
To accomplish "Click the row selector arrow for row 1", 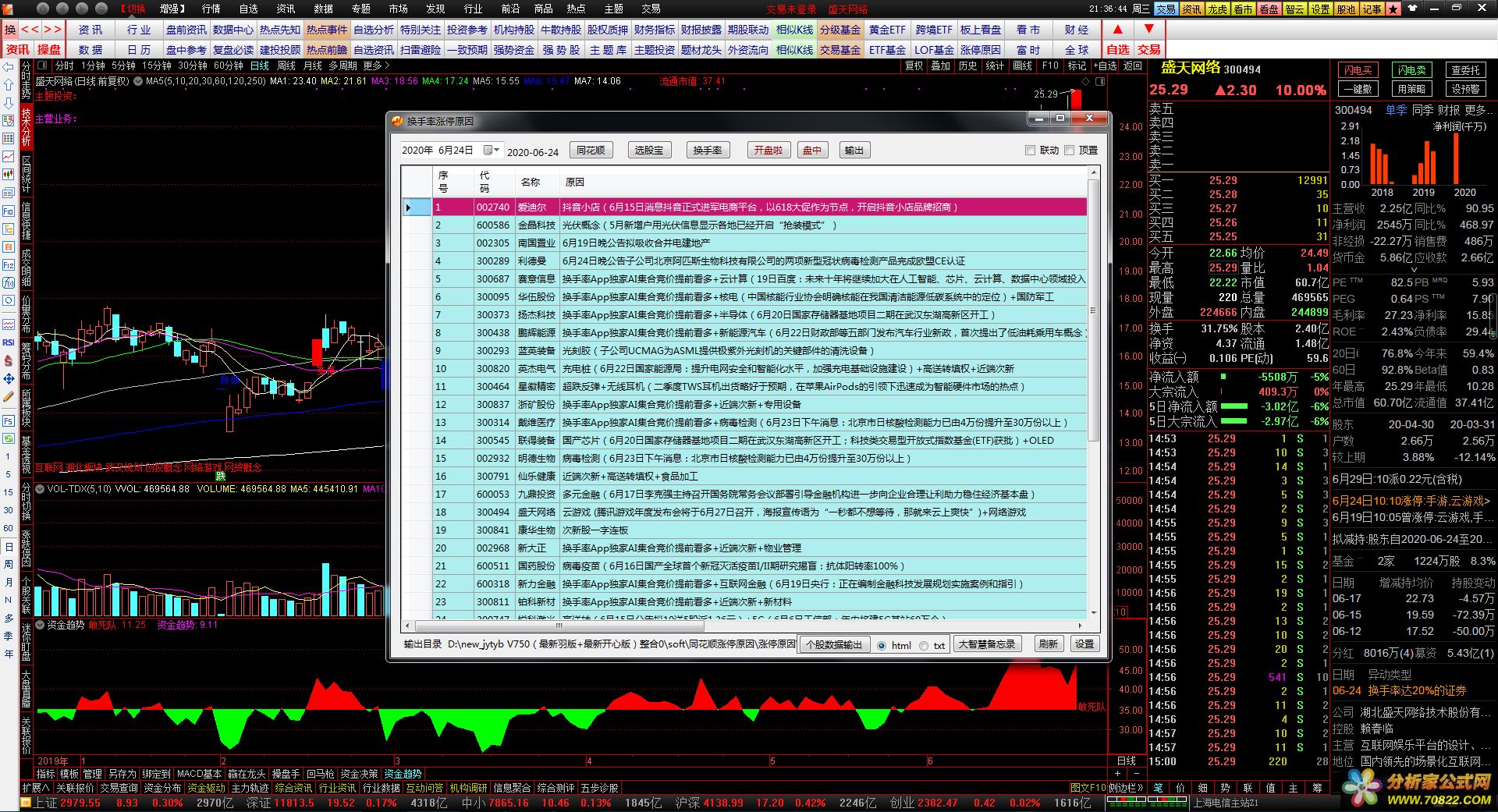I will point(408,207).
